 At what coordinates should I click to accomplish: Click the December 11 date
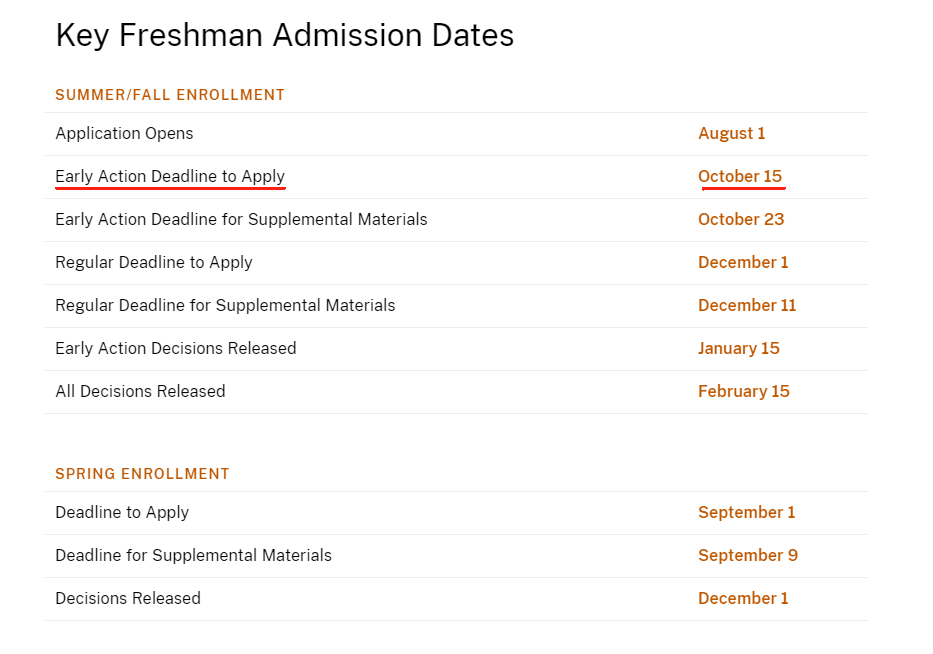tap(747, 305)
